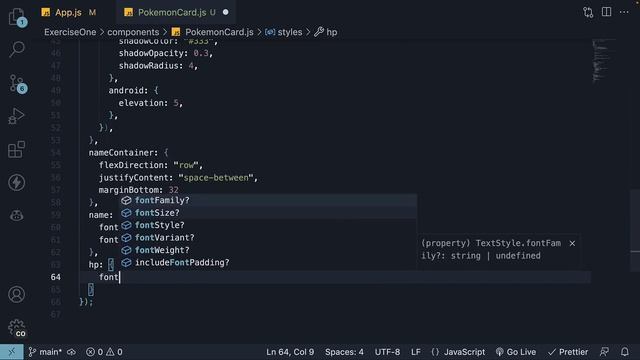Switch to the PokemonCard.js tab

click(x=172, y=12)
